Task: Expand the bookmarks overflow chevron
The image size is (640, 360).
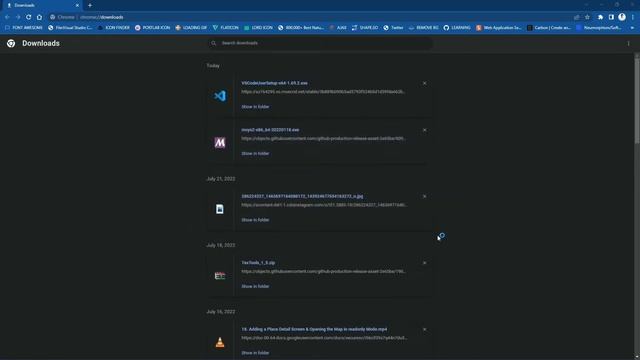Action: click(632, 28)
